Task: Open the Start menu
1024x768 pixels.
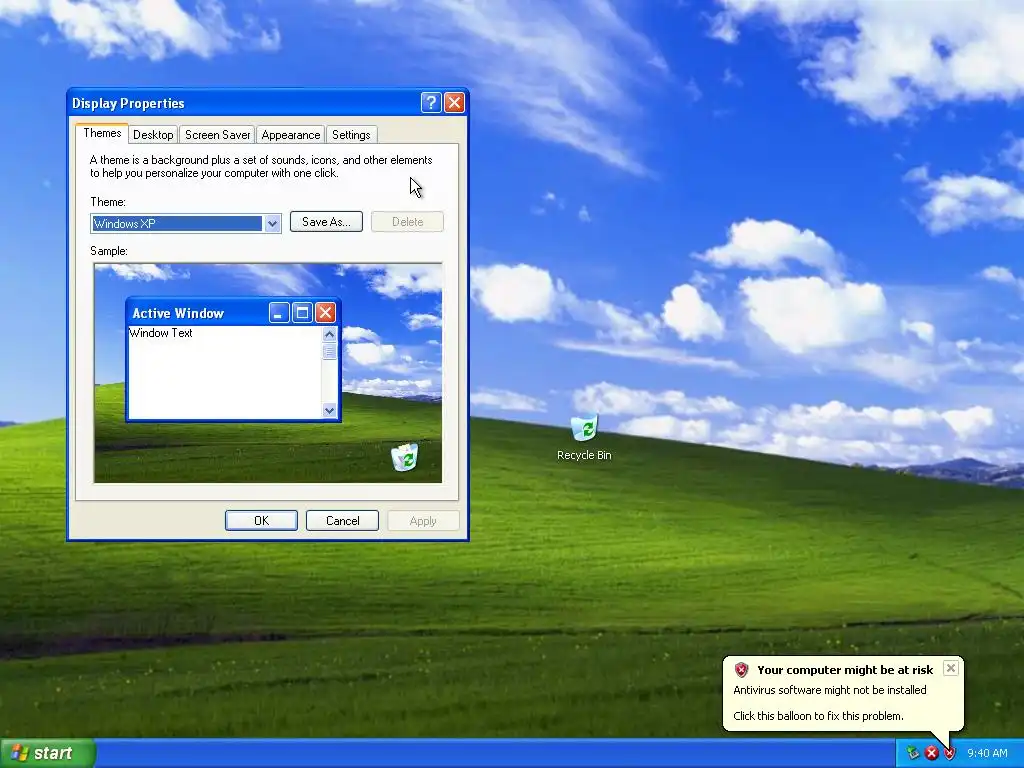Action: (x=48, y=753)
